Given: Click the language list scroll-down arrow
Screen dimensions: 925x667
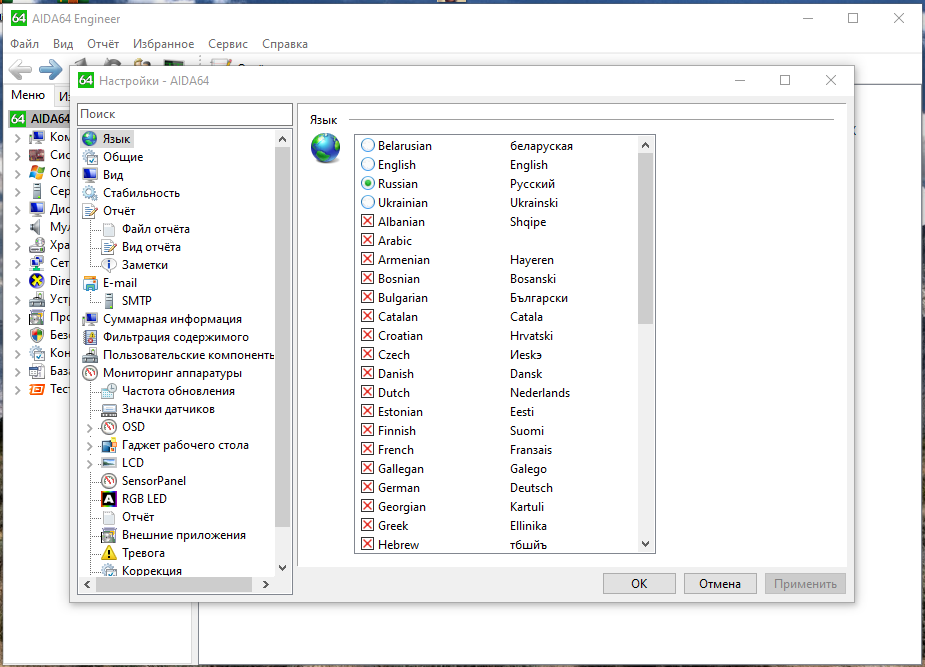Looking at the screenshot, I should click(x=645, y=544).
